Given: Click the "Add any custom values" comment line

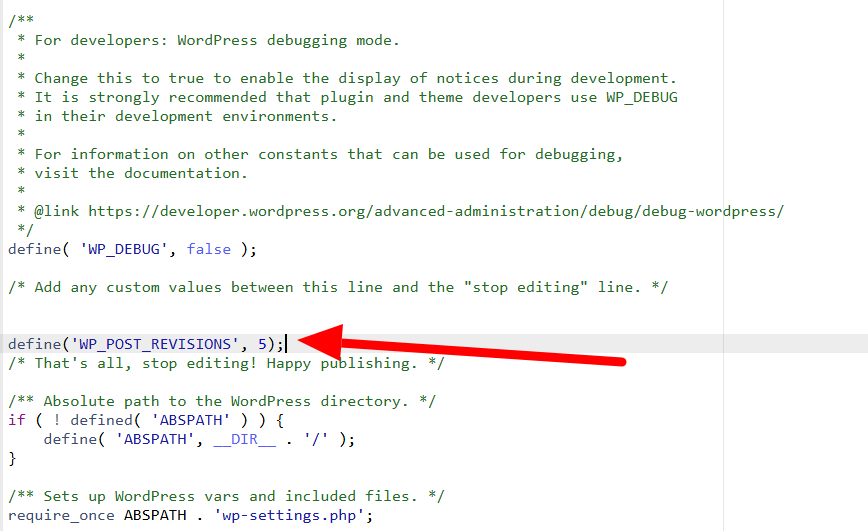Looking at the screenshot, I should pos(338,287).
